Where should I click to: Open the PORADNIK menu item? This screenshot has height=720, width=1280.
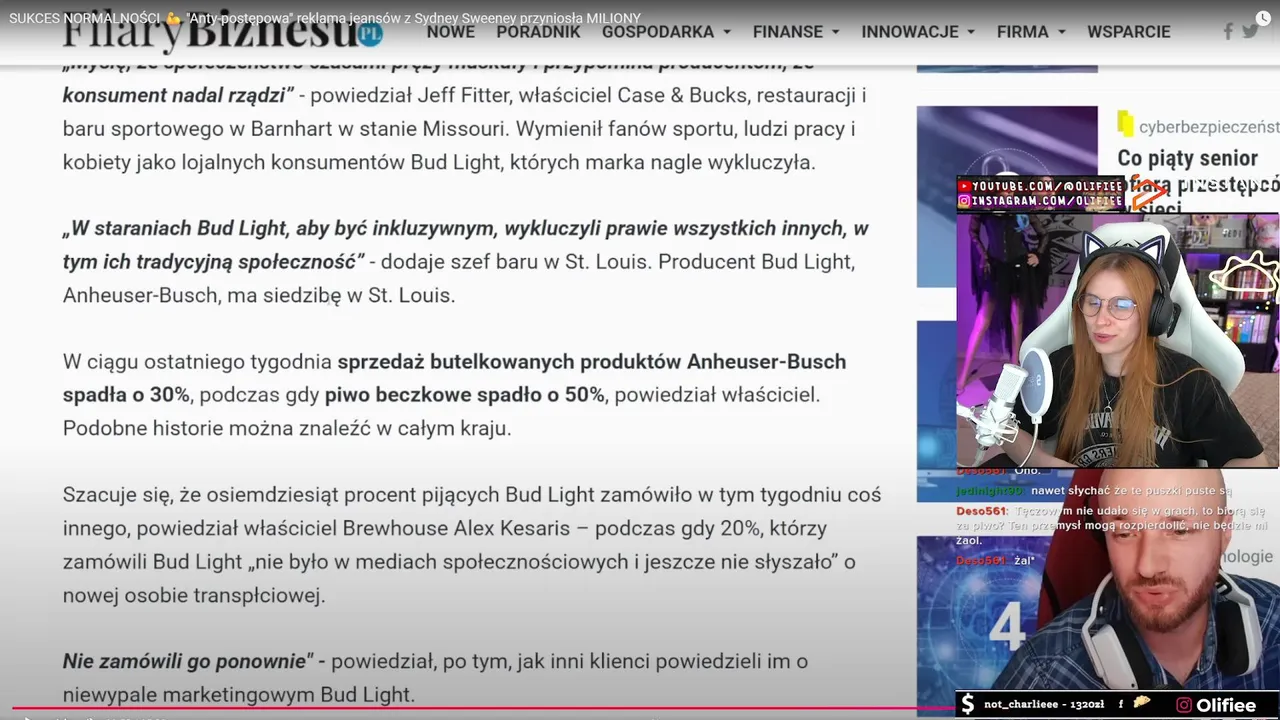[x=538, y=32]
